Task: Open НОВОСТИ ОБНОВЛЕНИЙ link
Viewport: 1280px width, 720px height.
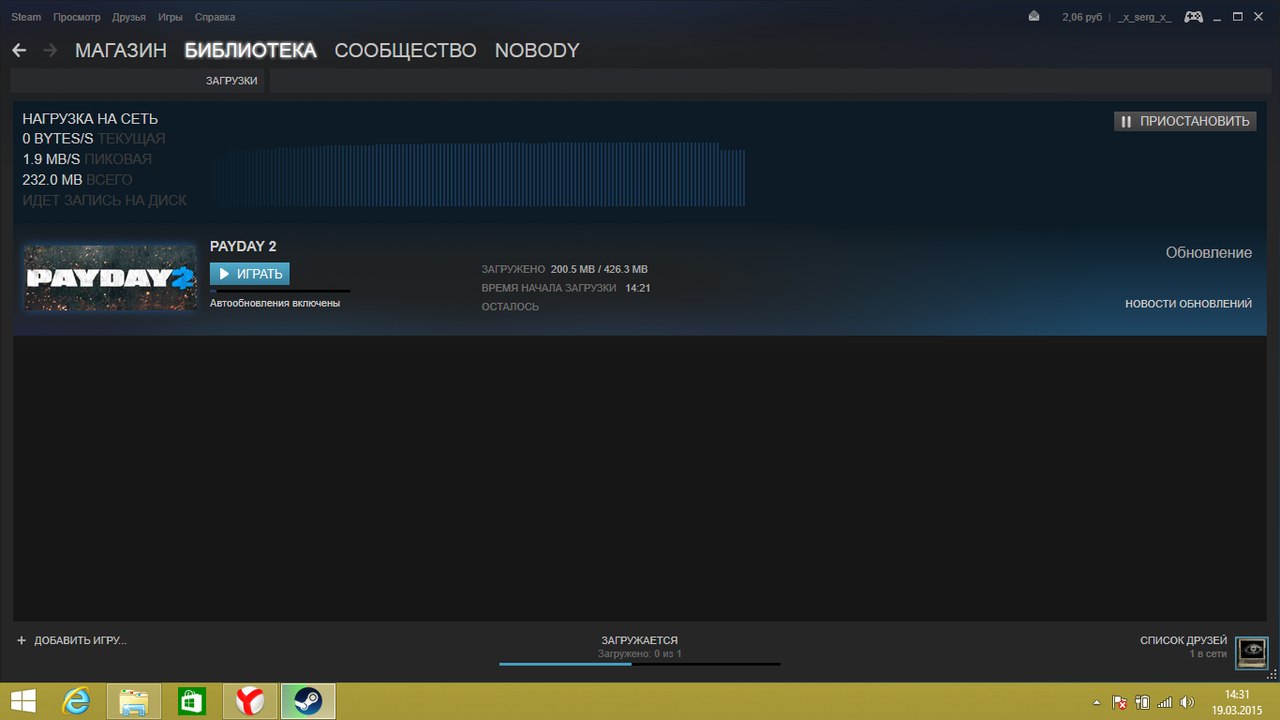Action: [1188, 304]
